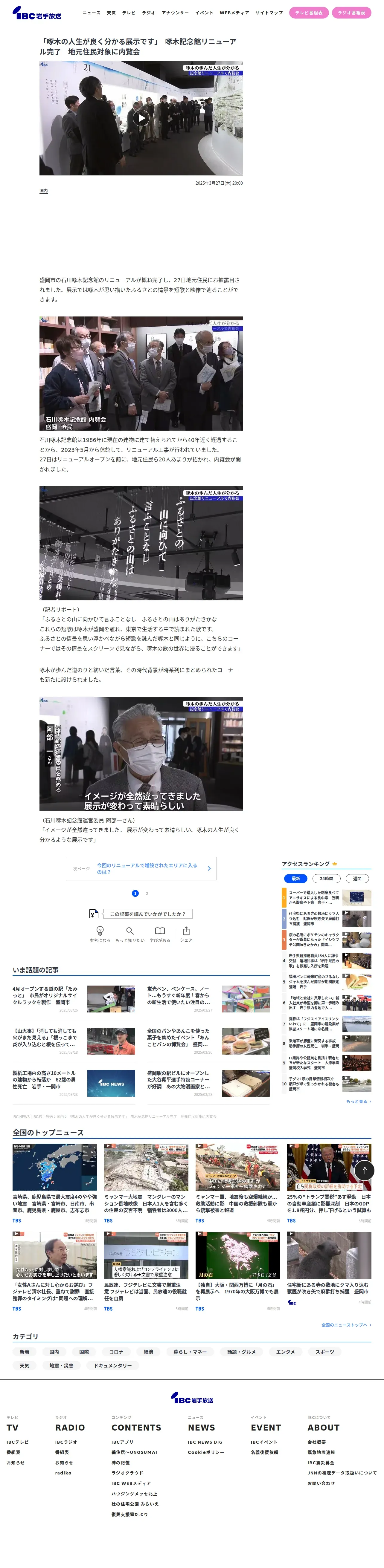
Task: Click the chevron arrow in the 次ページ box
Action: pos(209,869)
